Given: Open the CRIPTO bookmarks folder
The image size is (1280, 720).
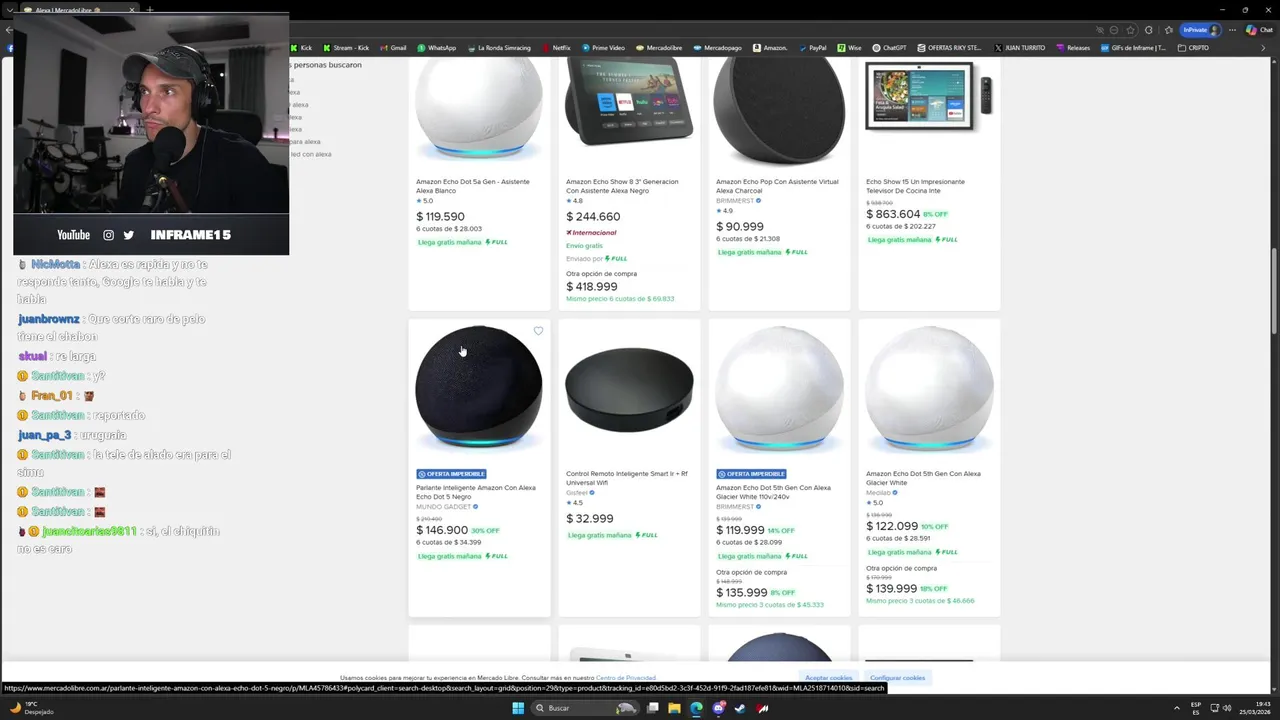Looking at the screenshot, I should click(x=1193, y=48).
